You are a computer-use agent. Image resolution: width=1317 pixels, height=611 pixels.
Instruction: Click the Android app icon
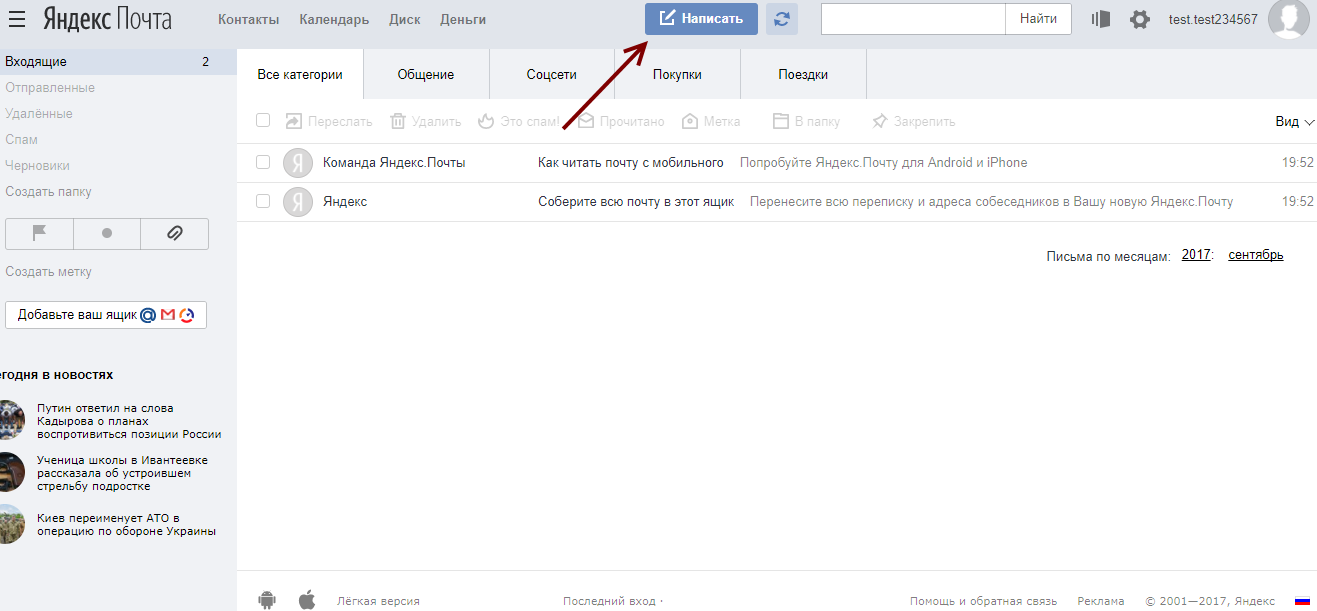tap(266, 600)
